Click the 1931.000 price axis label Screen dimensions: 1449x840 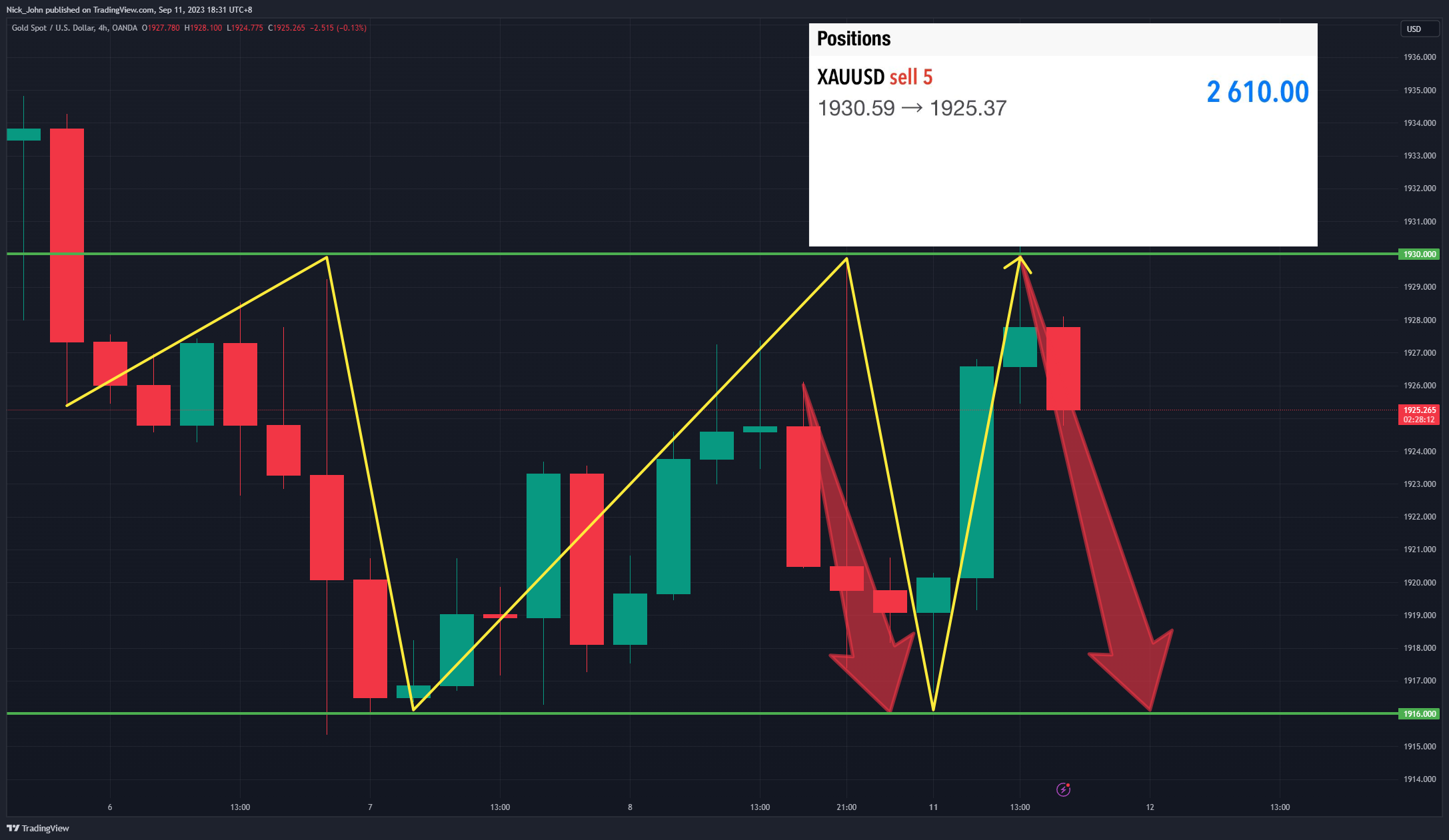point(1420,221)
